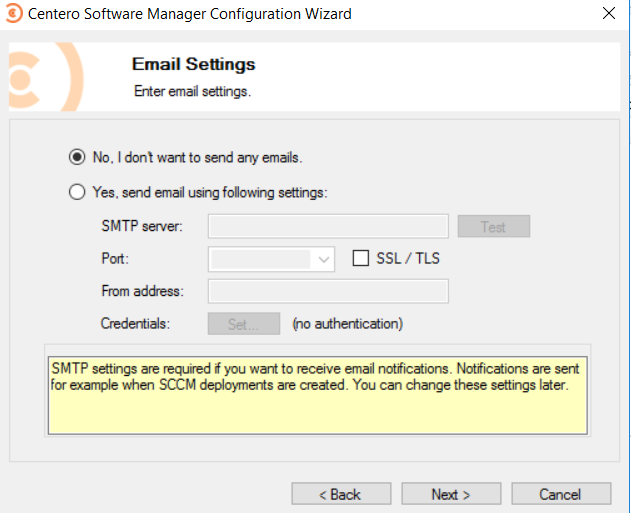Go back with the < Back button
The height and width of the screenshot is (513, 631).
pyautogui.click(x=341, y=494)
